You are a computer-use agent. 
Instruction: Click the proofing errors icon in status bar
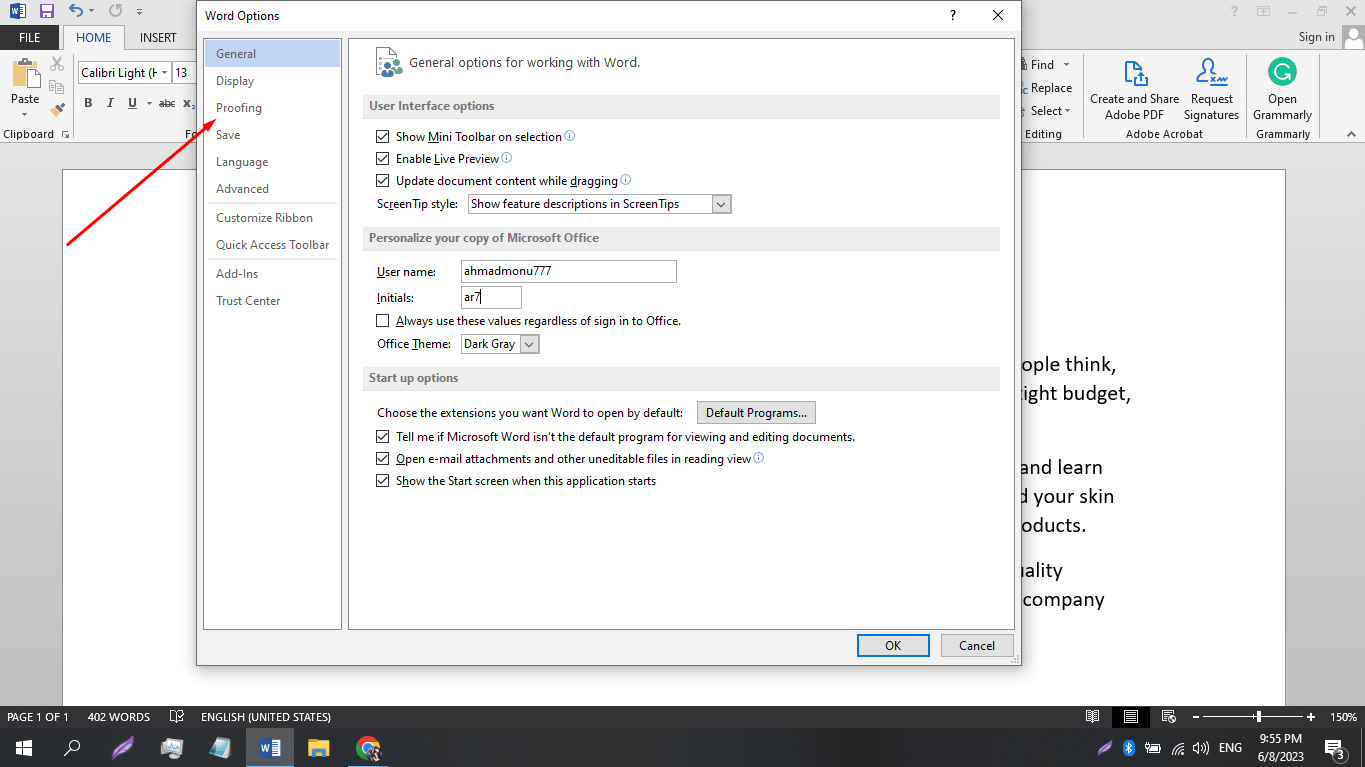pos(177,717)
